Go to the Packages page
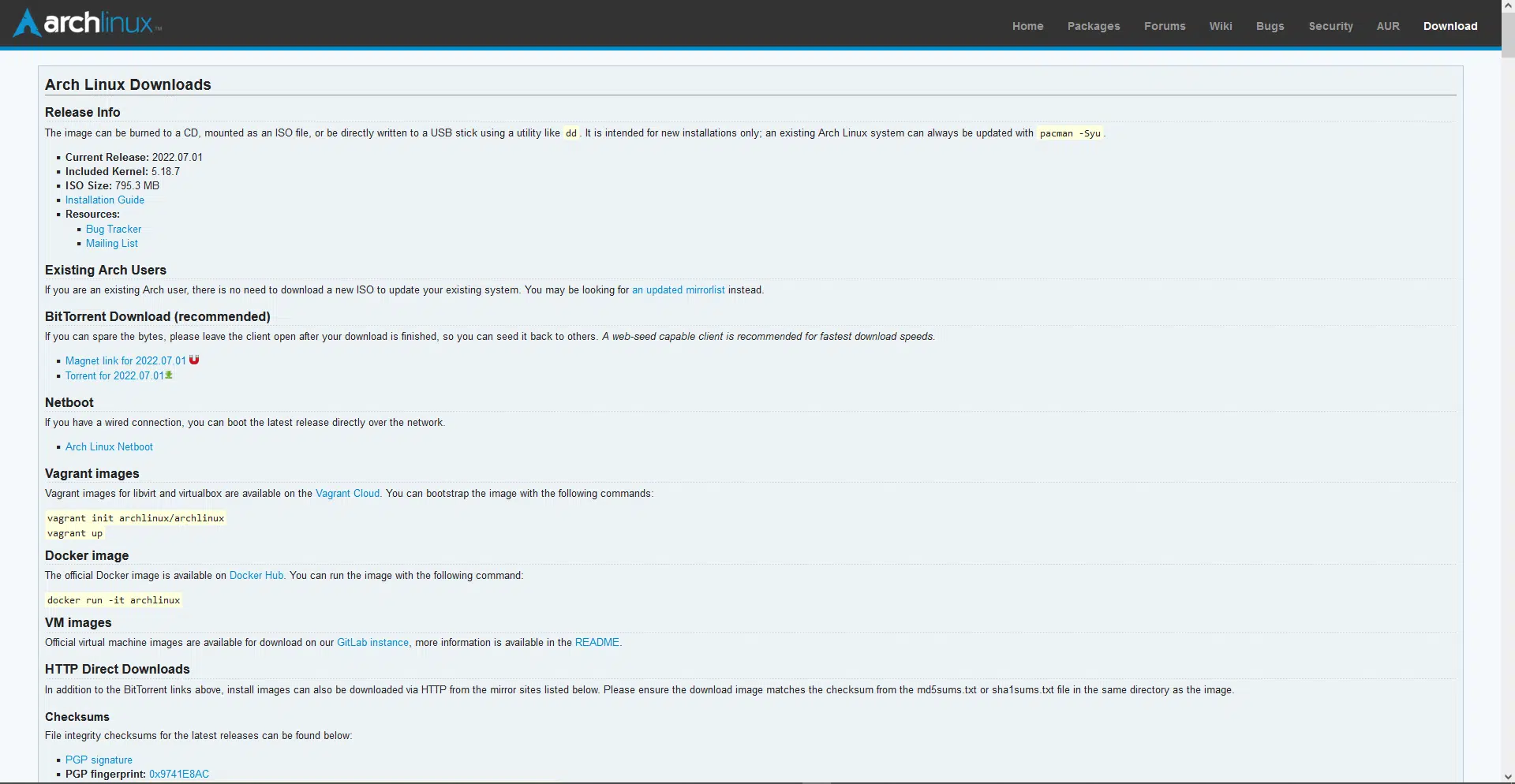 click(x=1094, y=26)
